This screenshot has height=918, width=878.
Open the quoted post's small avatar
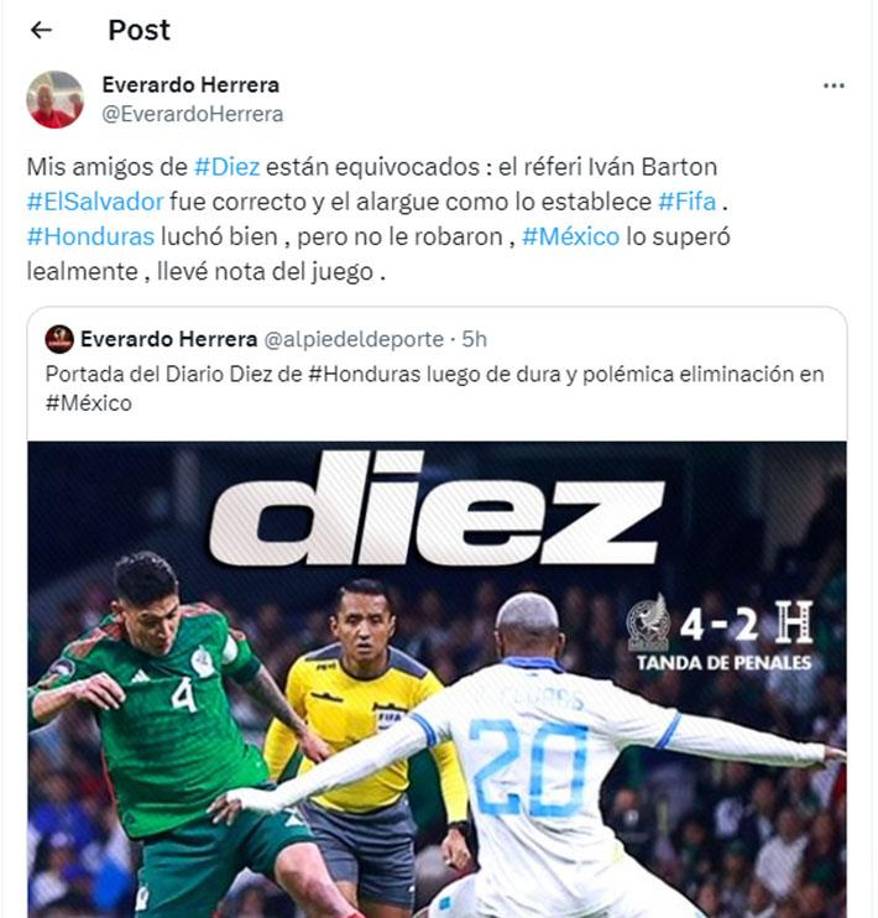point(59,340)
